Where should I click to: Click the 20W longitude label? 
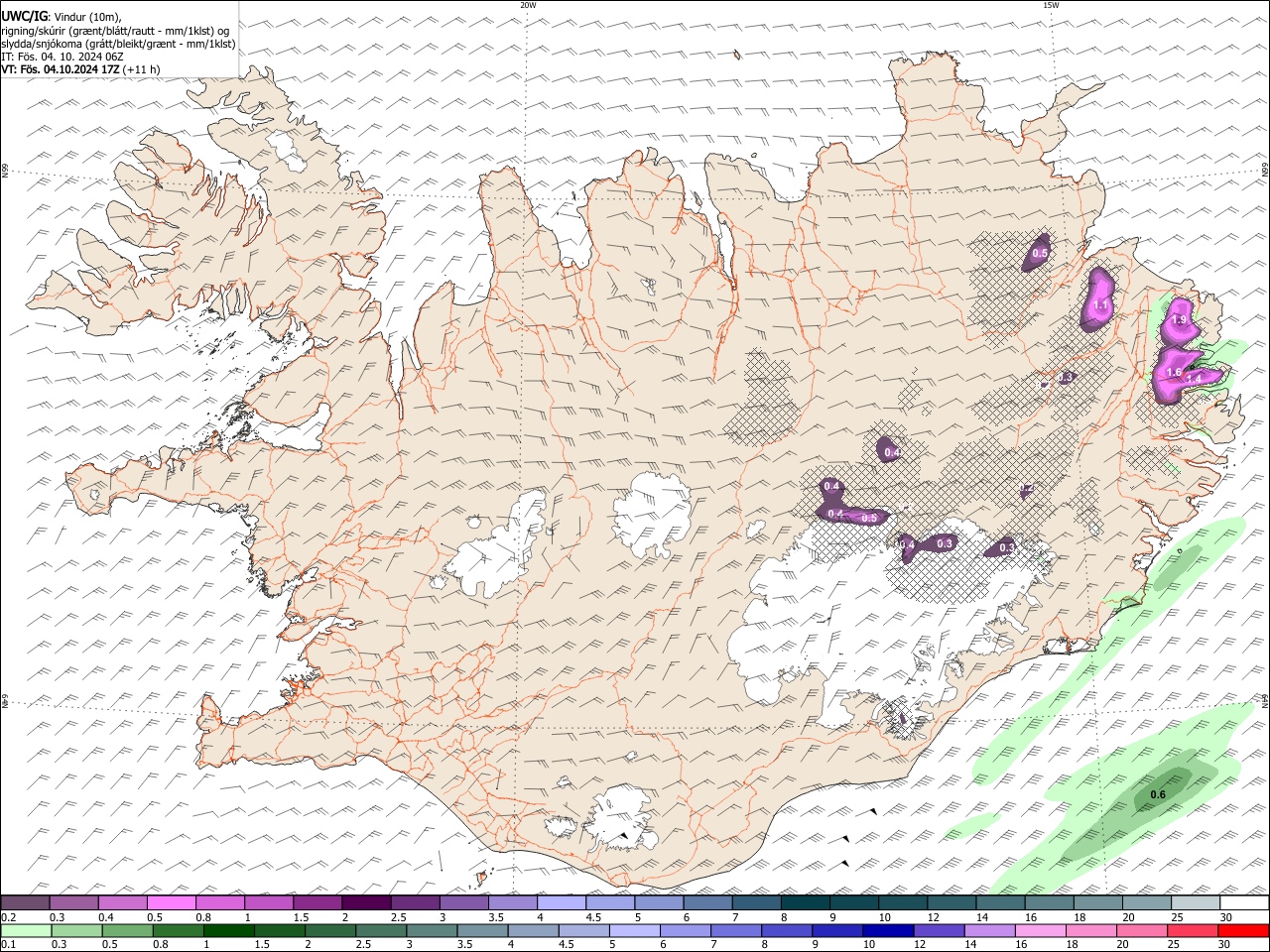pyautogui.click(x=528, y=5)
